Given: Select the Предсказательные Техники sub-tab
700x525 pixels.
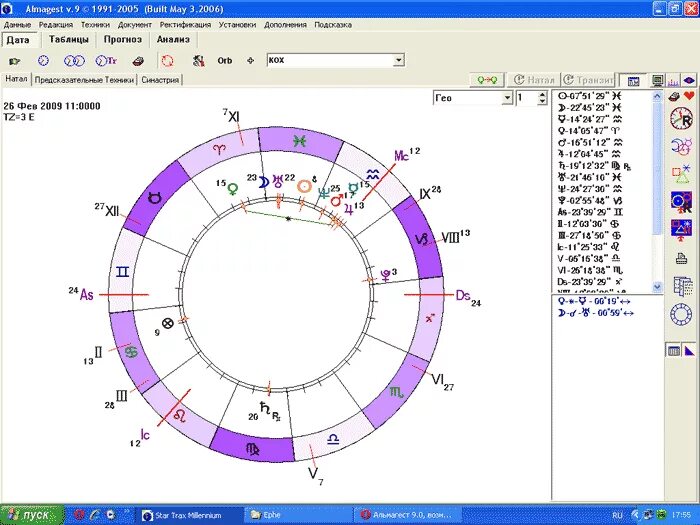Looking at the screenshot, I should click(x=84, y=80).
